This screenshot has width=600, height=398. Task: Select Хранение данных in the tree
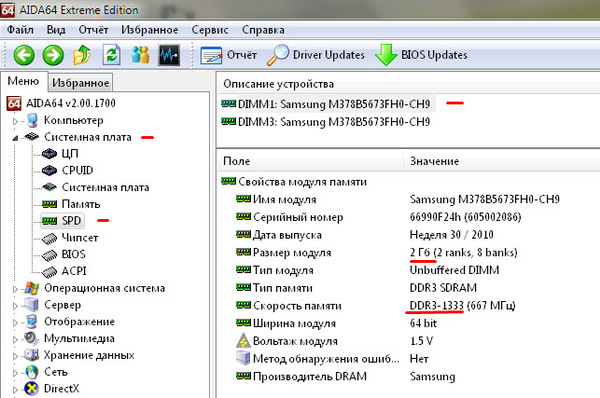[x=80, y=356]
